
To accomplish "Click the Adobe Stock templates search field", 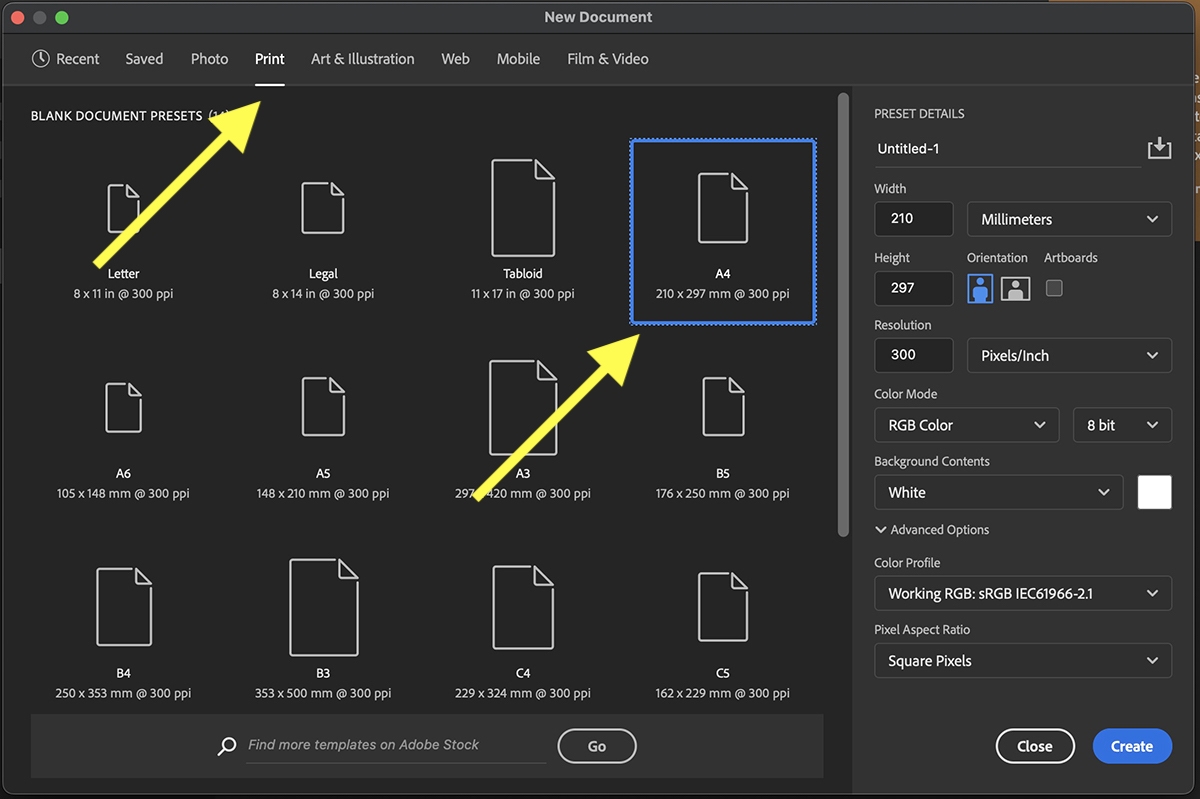I will [x=396, y=745].
